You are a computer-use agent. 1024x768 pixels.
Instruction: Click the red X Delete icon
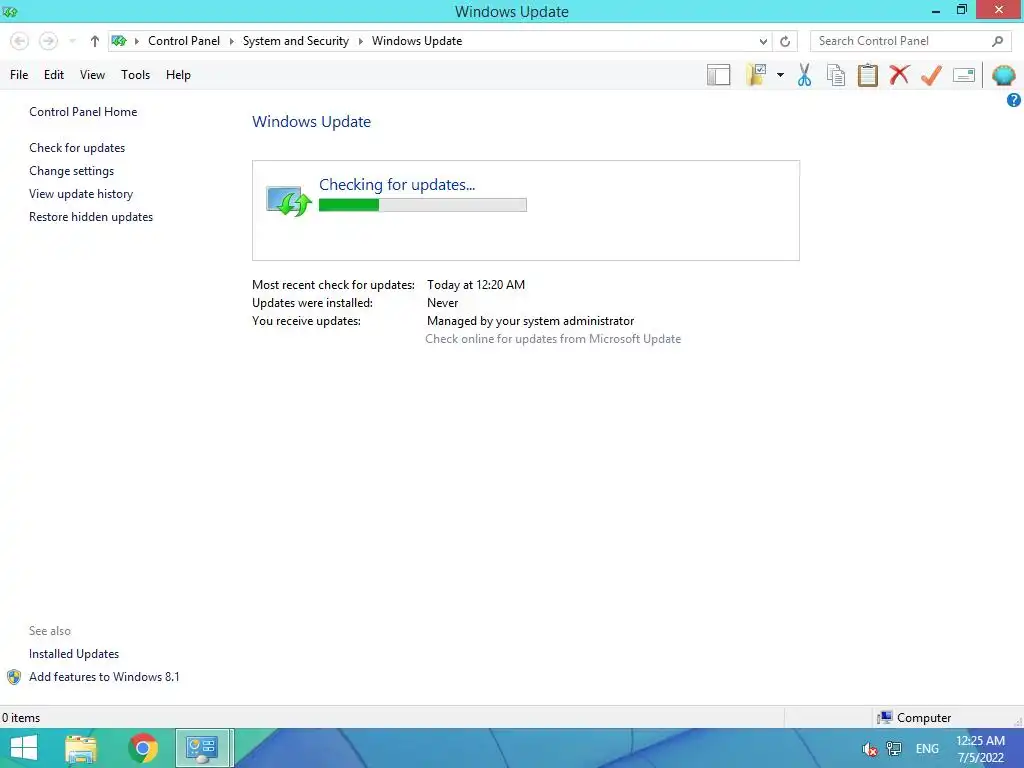pyautogui.click(x=899, y=74)
